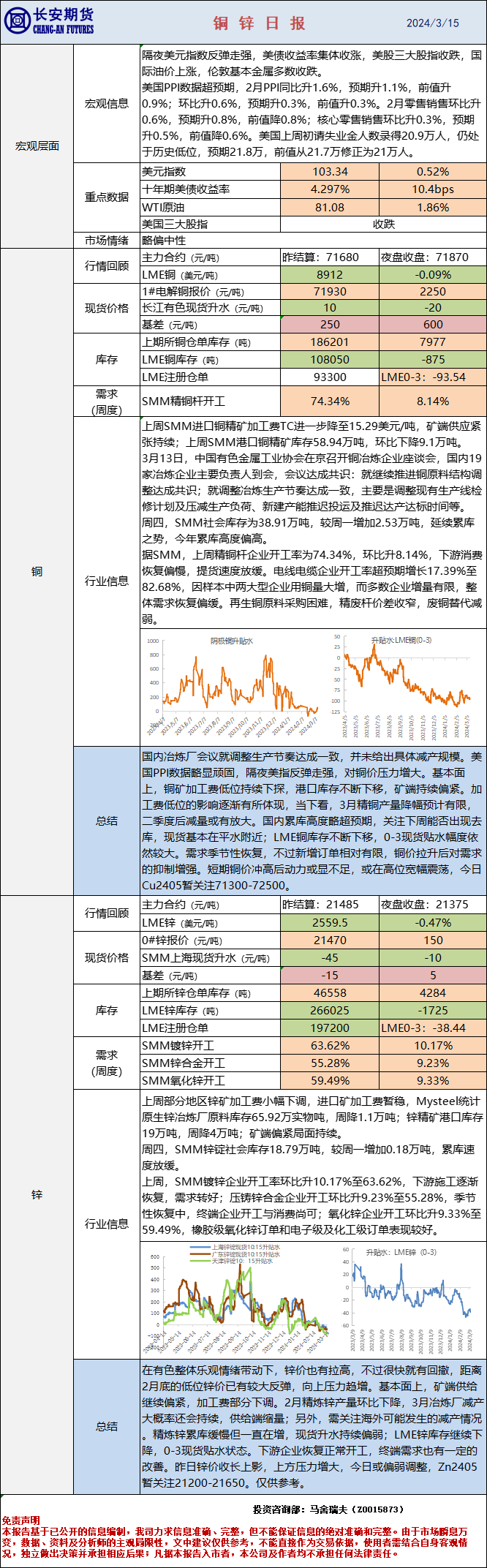Select the 略偏中性 market sentiment cell

click(x=313, y=240)
